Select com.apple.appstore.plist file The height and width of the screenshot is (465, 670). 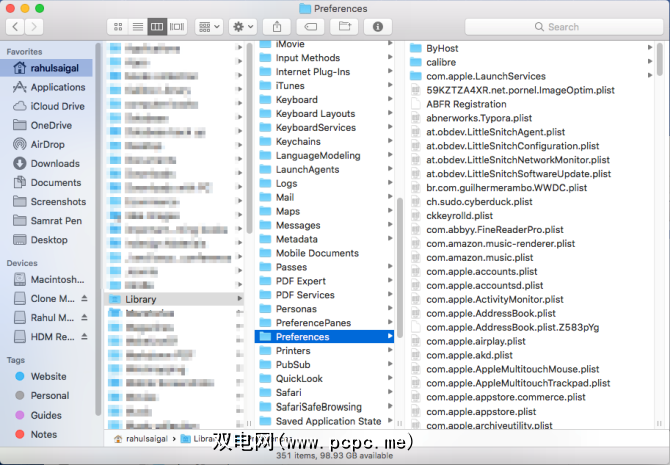coord(530,412)
